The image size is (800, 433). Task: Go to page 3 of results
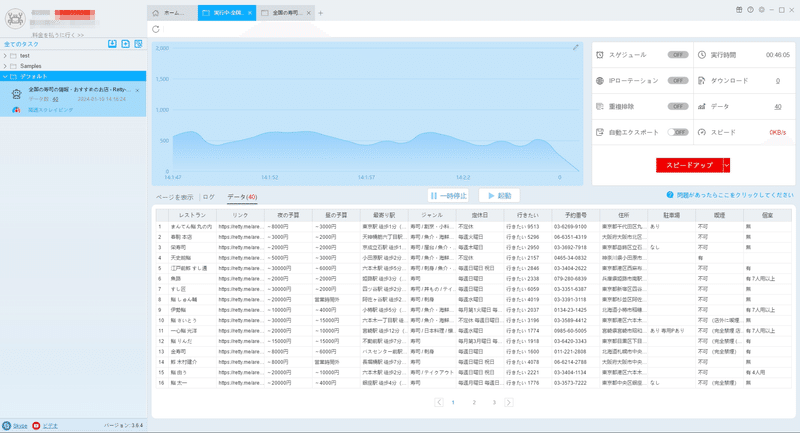(x=494, y=402)
